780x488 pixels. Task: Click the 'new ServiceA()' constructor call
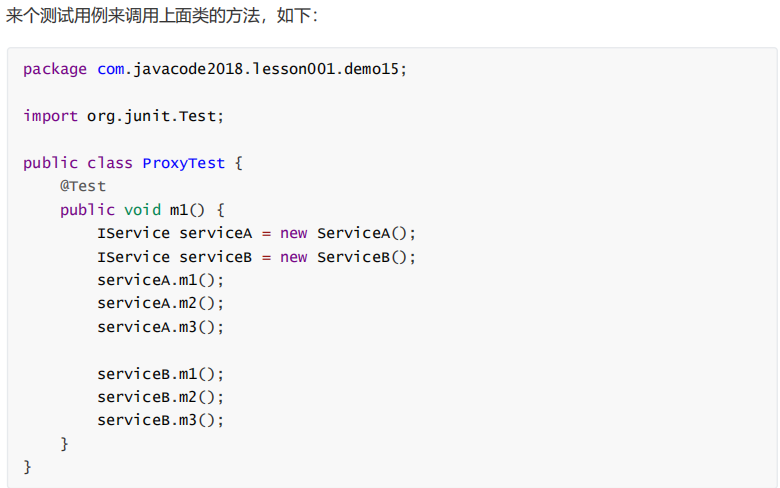coord(347,233)
